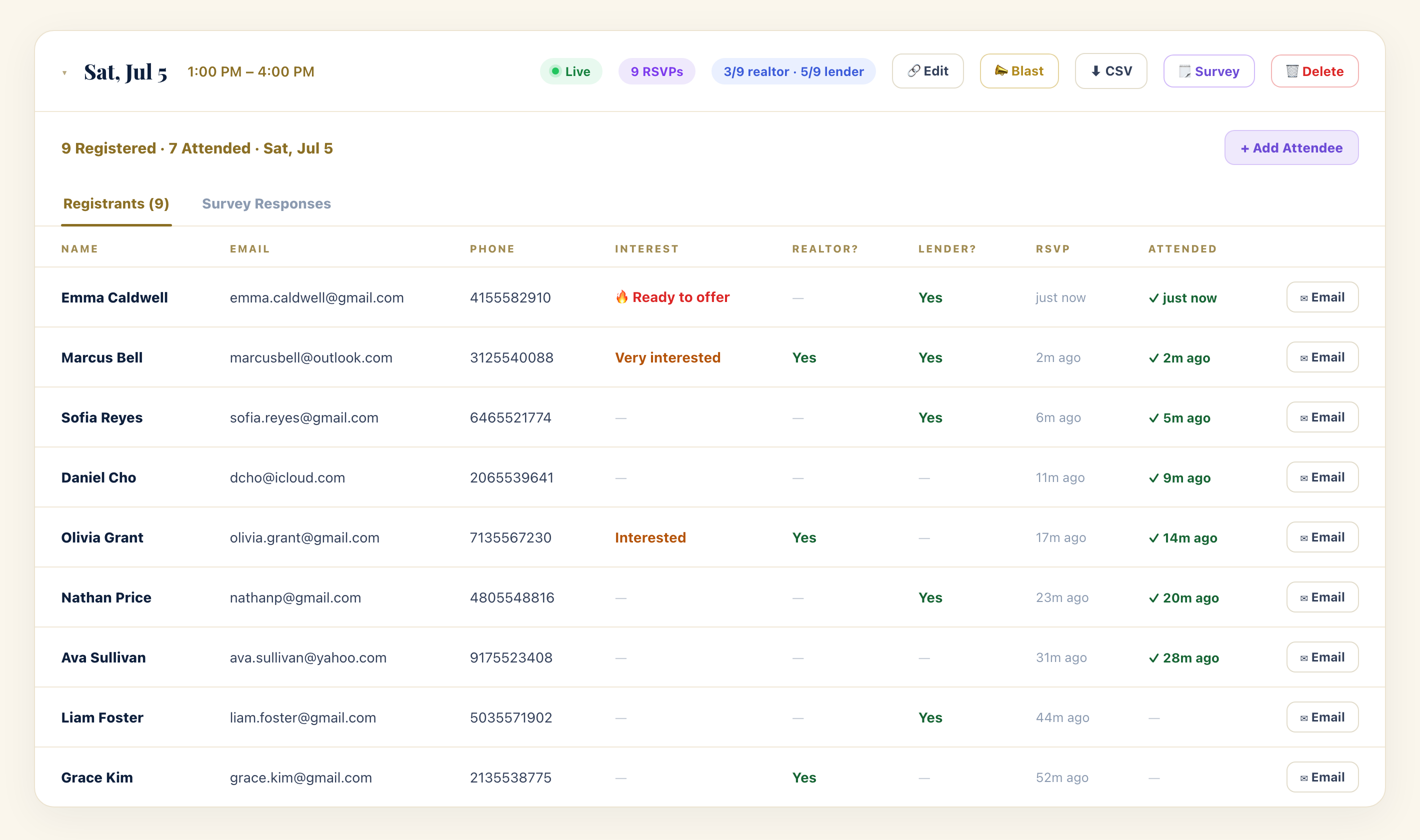Select the Marcus Bell name cell
The image size is (1420, 840).
(x=102, y=357)
